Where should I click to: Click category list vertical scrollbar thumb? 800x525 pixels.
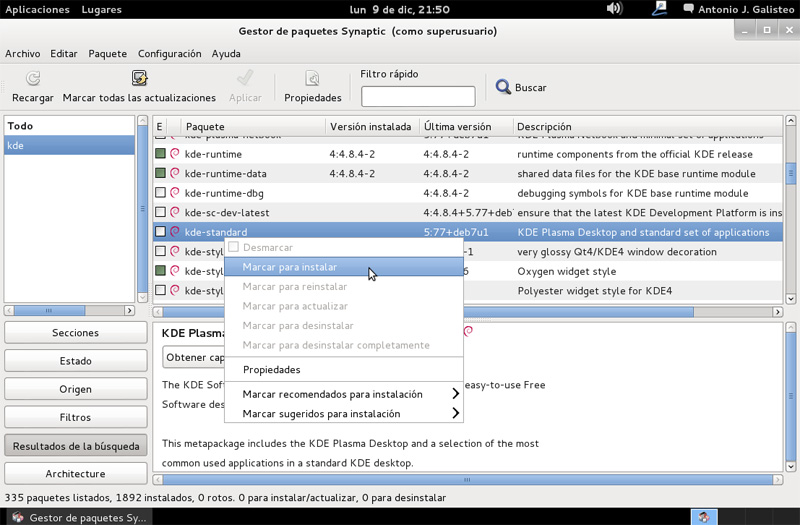142,209
